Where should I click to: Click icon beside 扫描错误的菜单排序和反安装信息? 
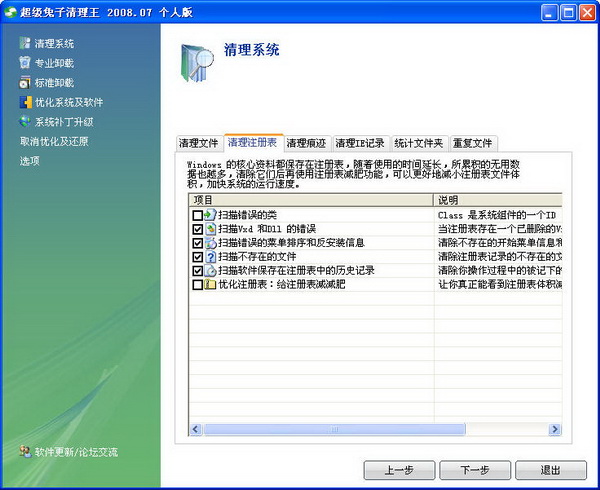(x=210, y=243)
